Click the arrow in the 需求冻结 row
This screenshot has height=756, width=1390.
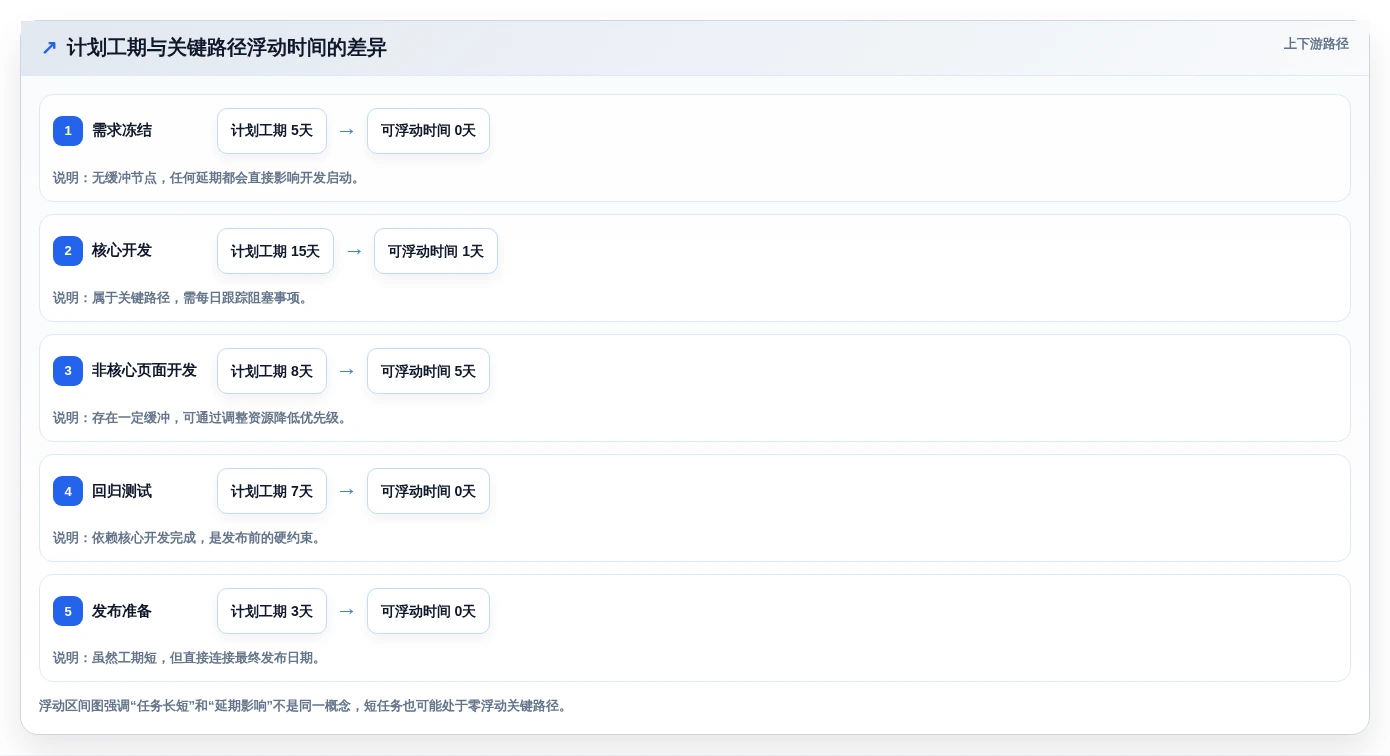pos(347,131)
